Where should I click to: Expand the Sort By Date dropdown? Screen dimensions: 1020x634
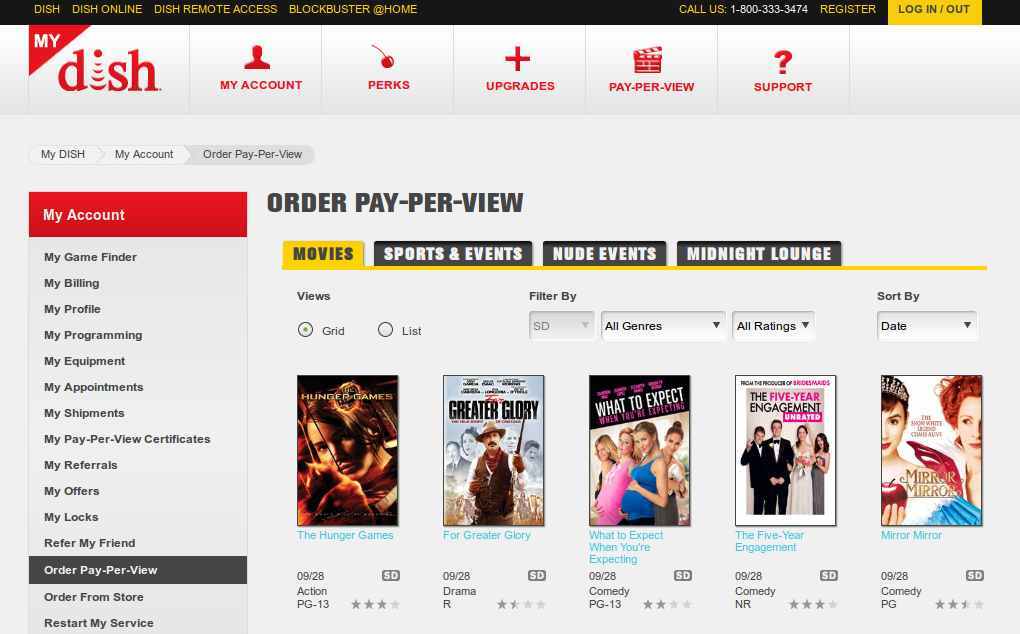pyautogui.click(x=926, y=326)
